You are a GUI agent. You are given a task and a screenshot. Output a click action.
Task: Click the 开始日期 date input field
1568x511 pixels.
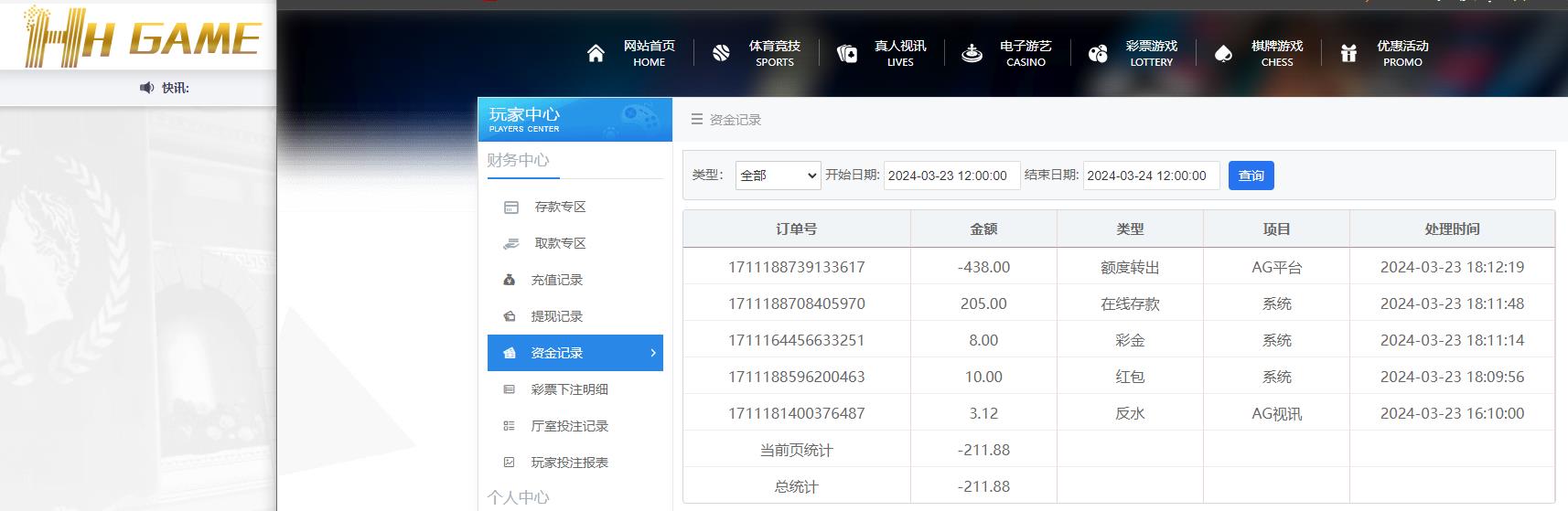click(951, 176)
